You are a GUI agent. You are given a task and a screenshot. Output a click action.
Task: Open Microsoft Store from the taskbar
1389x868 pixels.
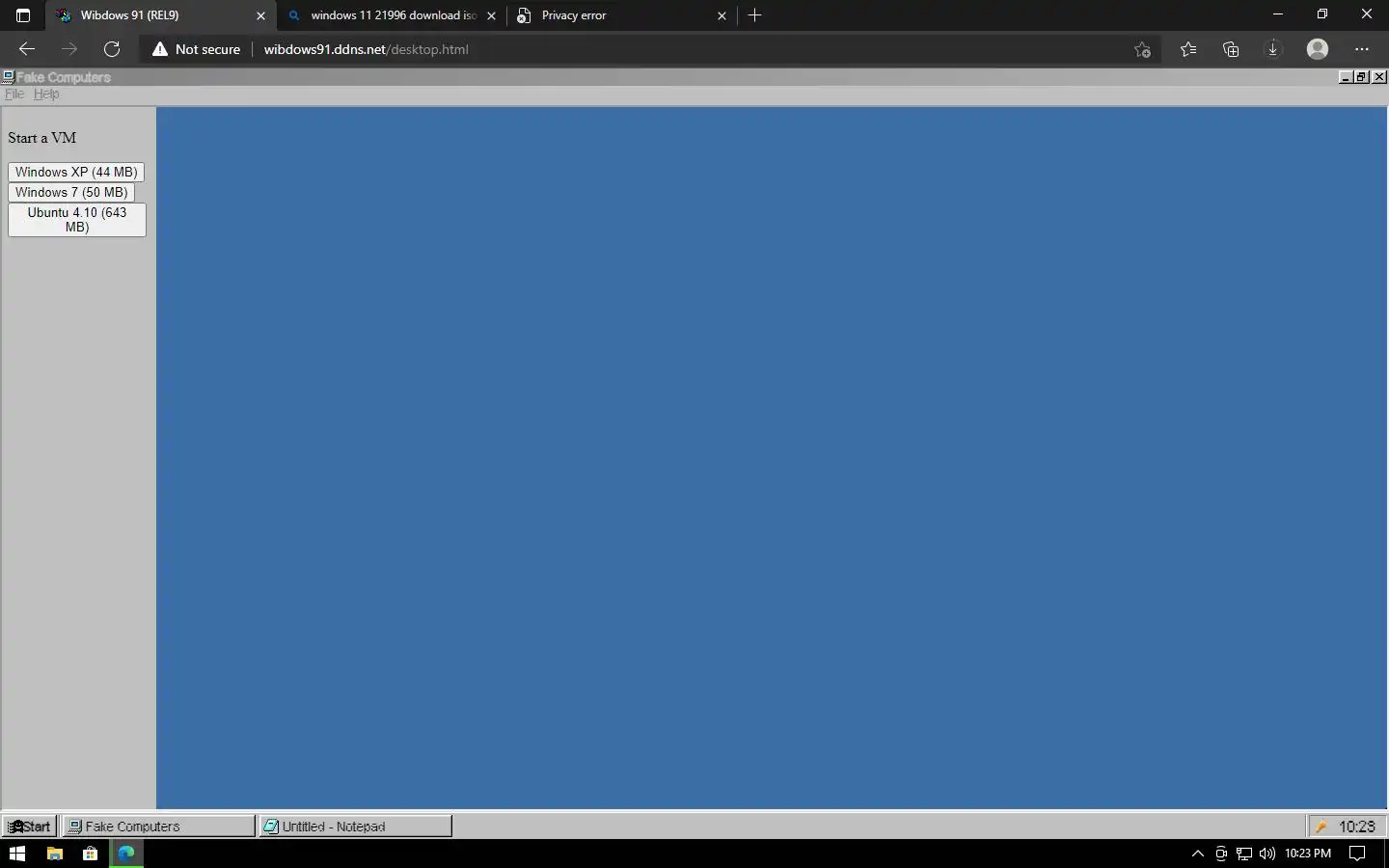[91, 854]
